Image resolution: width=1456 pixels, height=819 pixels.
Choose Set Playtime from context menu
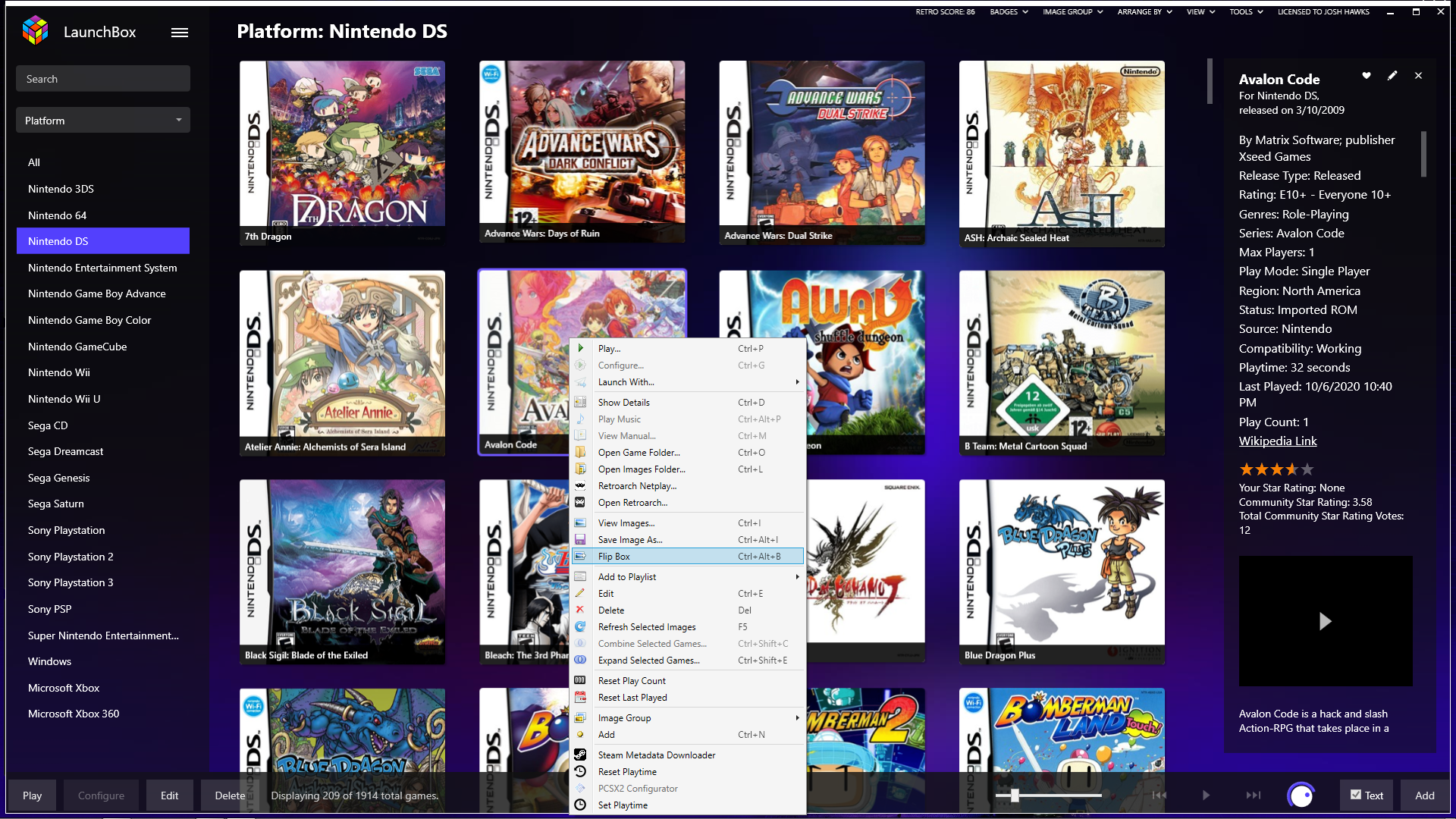point(688,805)
